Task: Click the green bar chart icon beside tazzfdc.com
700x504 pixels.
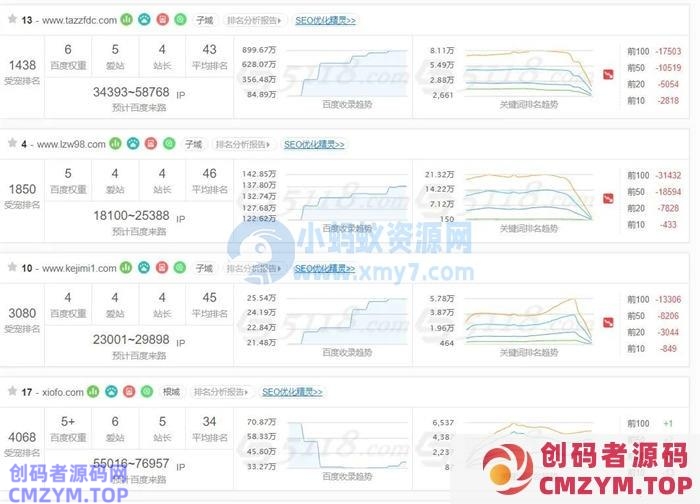Action: click(x=127, y=20)
